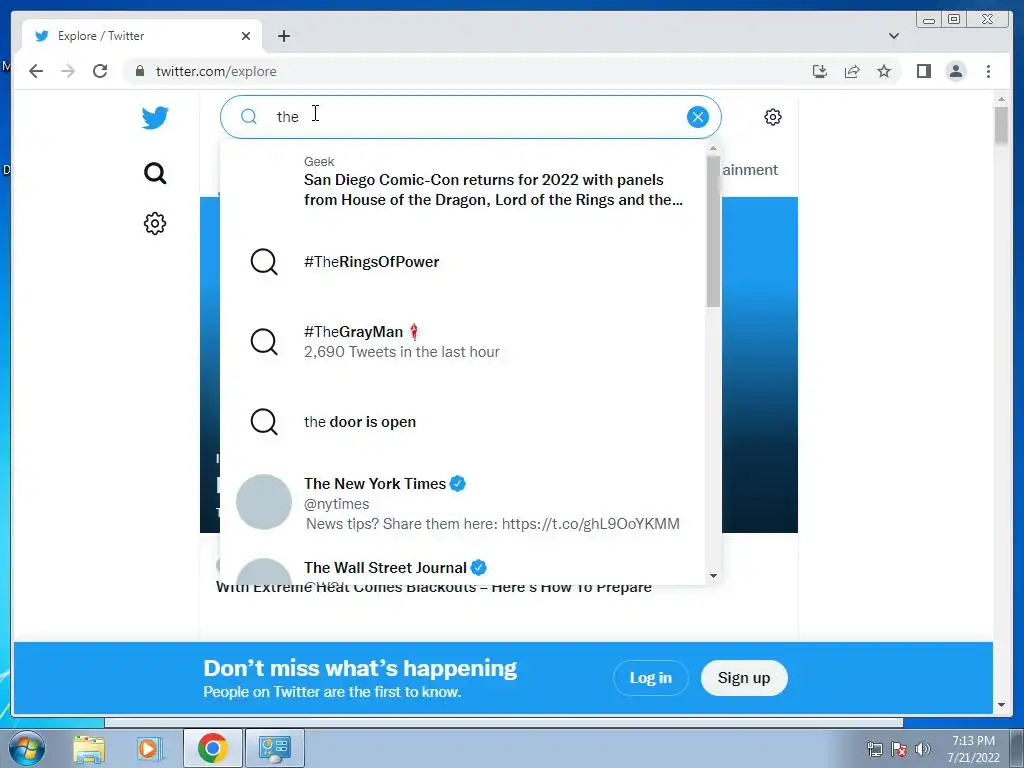The image size is (1024, 768).
Task: Open the San Diego Comic-Con Geek story
Action: (x=463, y=182)
